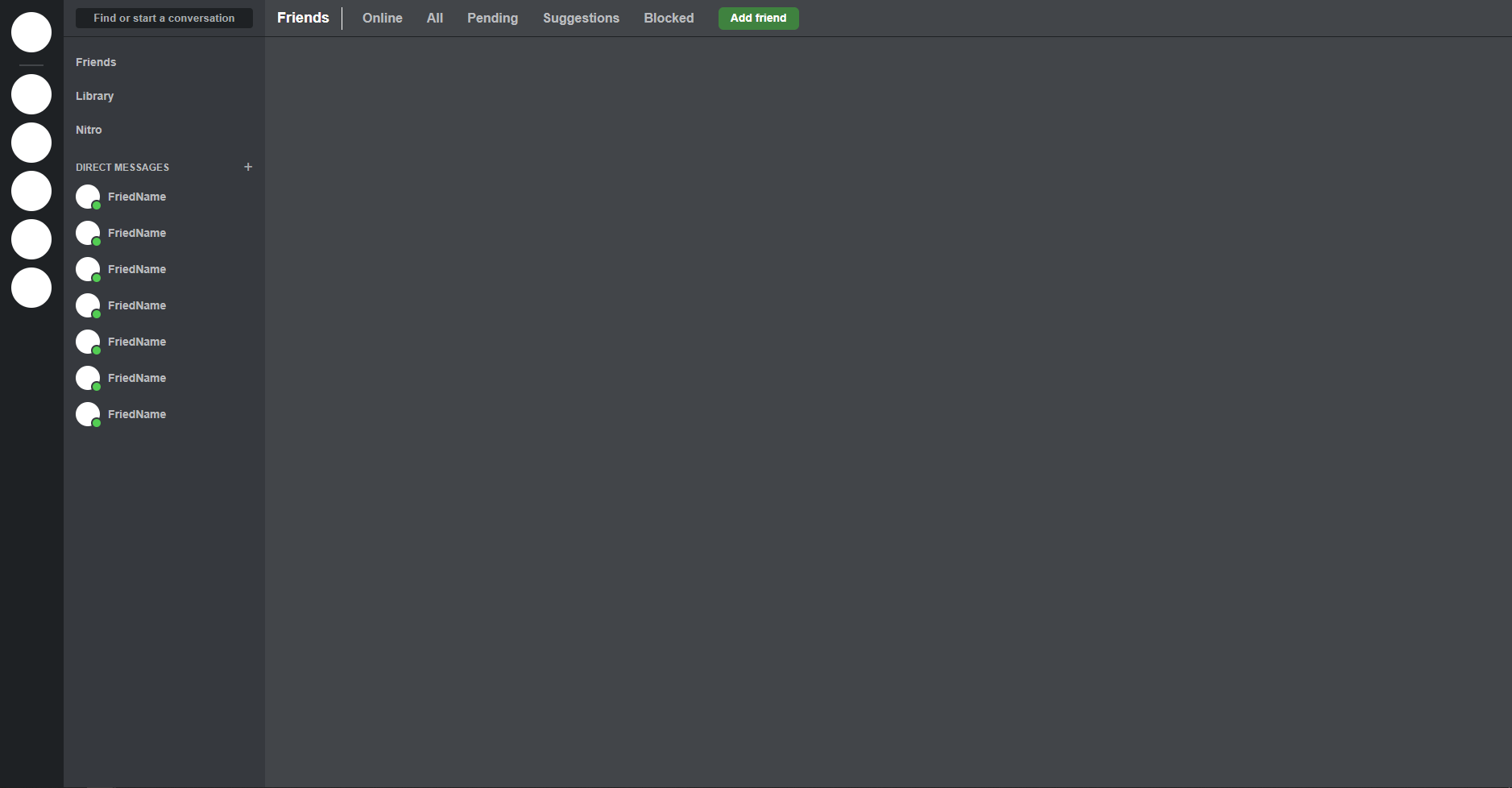
Task: Click the avatar of the last FriedName entry
Action: pyautogui.click(x=88, y=414)
